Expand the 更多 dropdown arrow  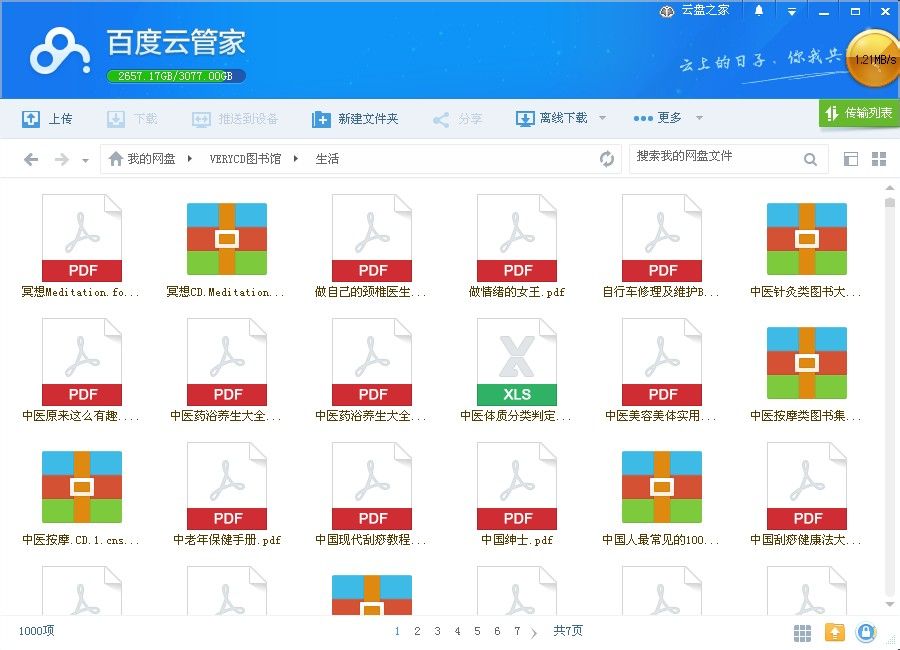tap(699, 118)
